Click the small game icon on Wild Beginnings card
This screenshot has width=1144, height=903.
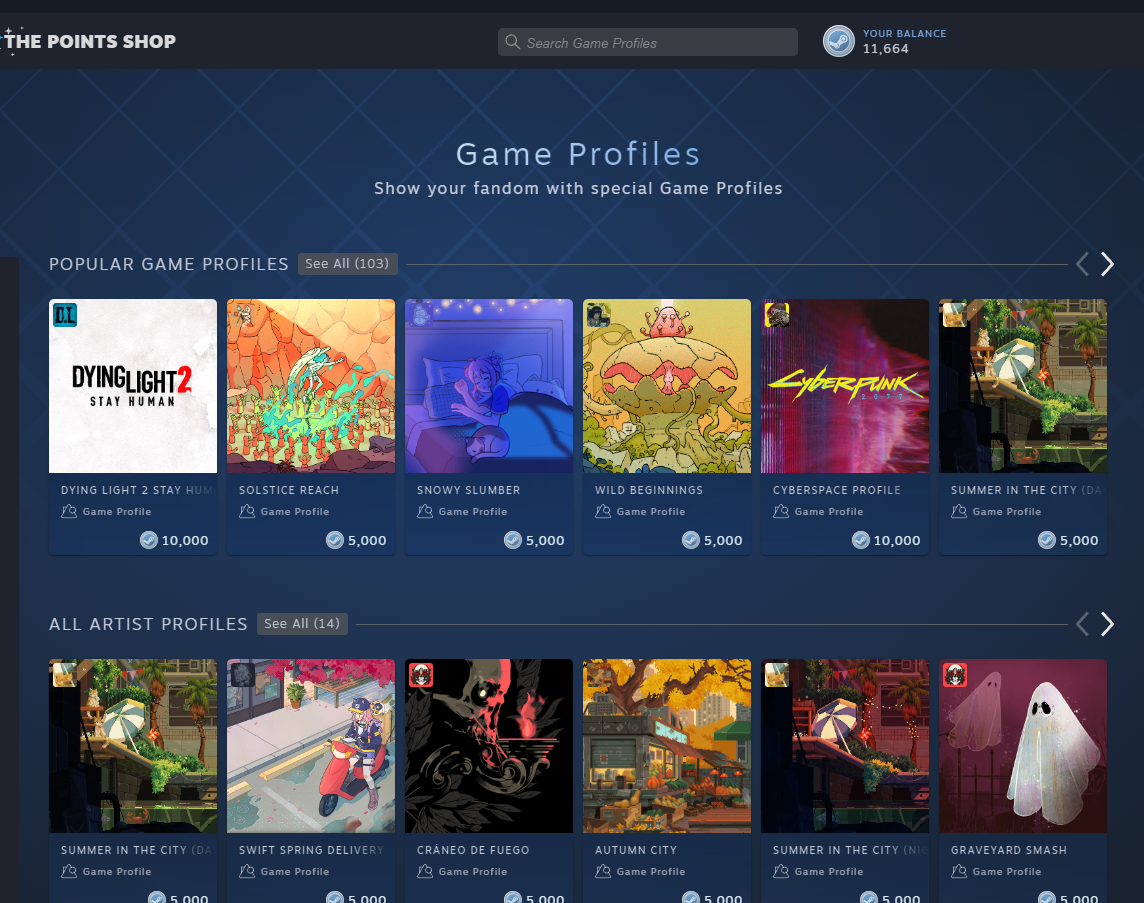tap(599, 315)
